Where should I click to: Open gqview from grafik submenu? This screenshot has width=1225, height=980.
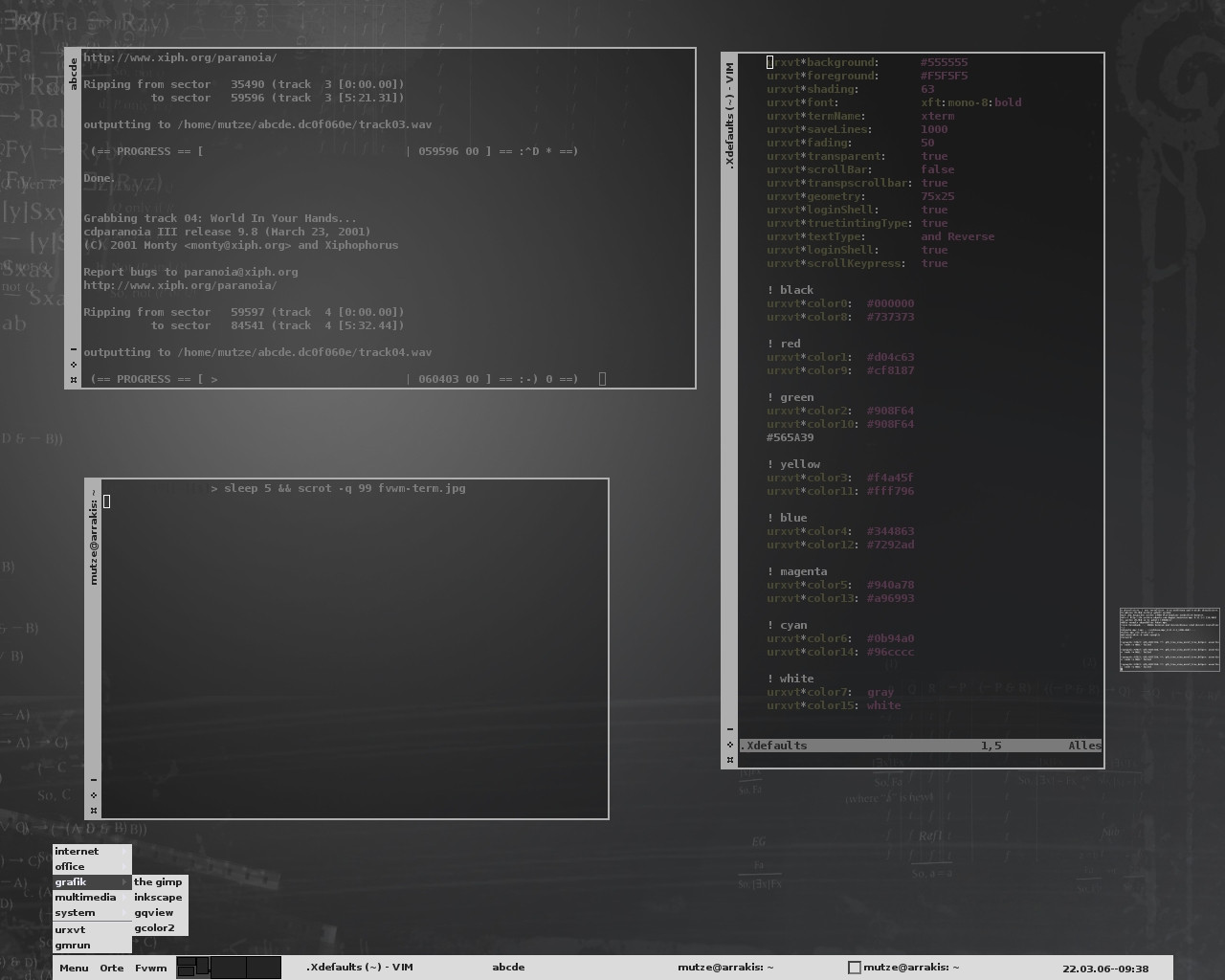click(x=159, y=912)
